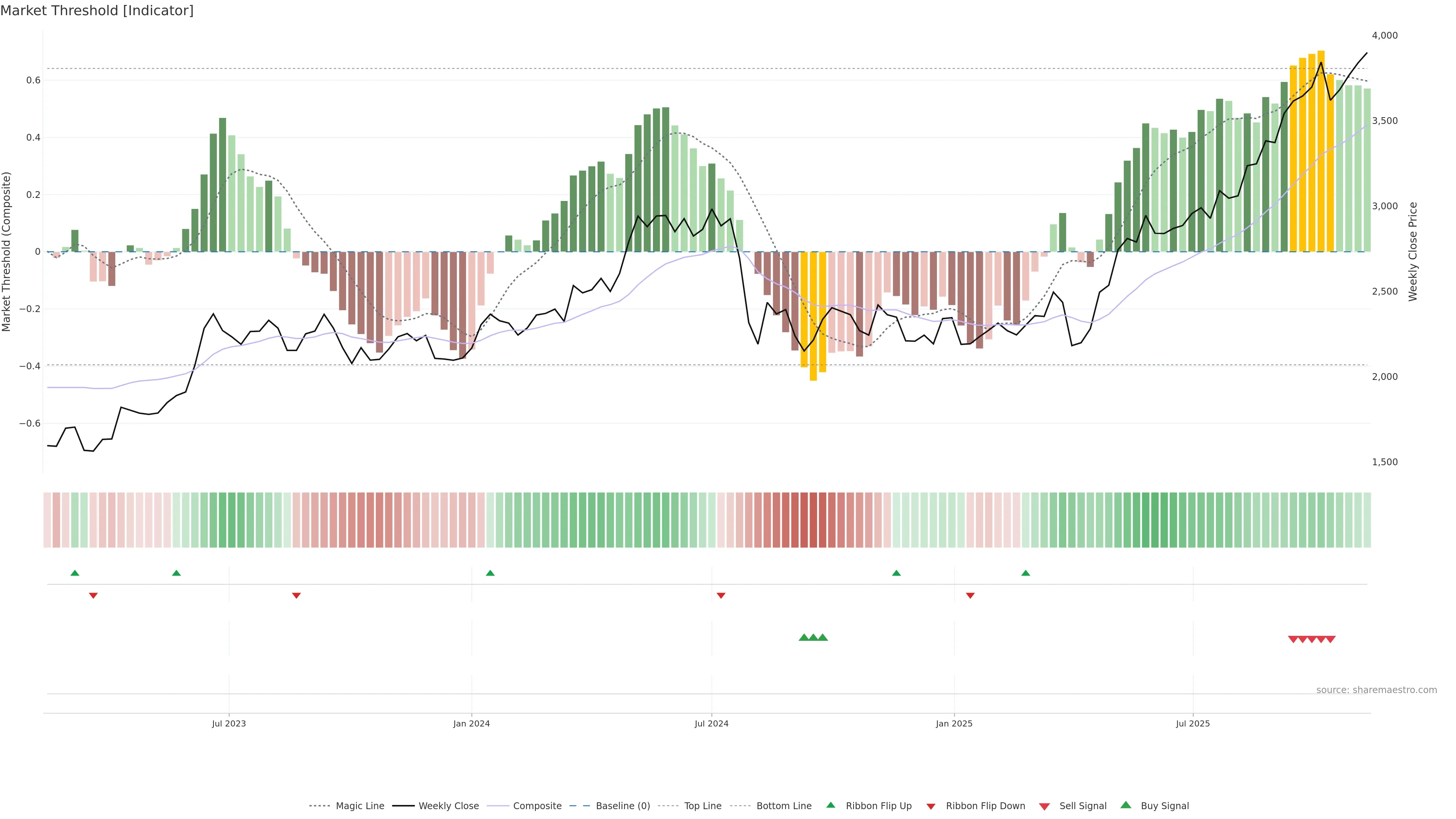Click the rightmost green ribbon flip up marker
The width and height of the screenshot is (1456, 819).
pos(1025,573)
